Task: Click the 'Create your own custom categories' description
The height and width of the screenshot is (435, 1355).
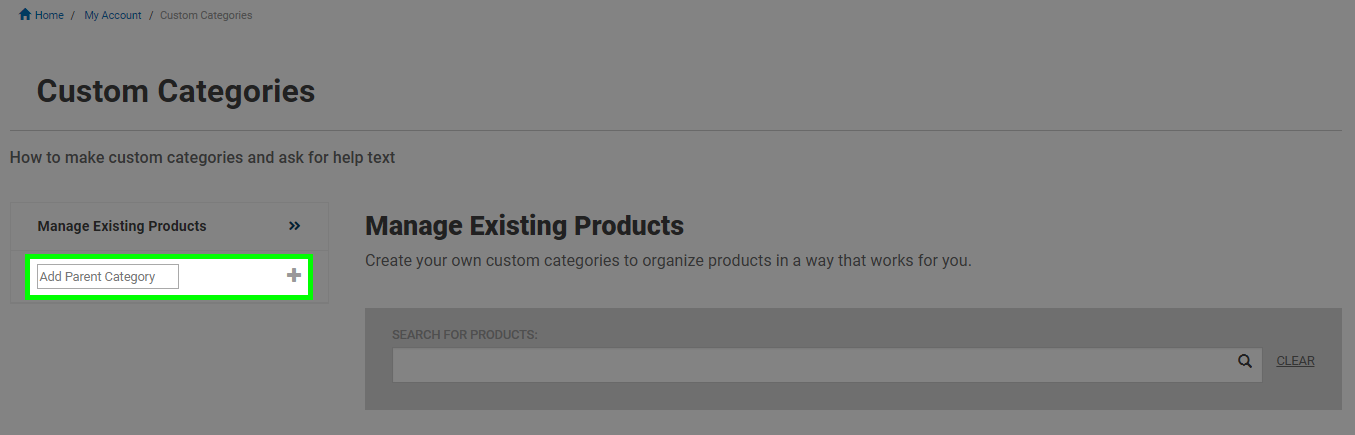Action: point(668,261)
